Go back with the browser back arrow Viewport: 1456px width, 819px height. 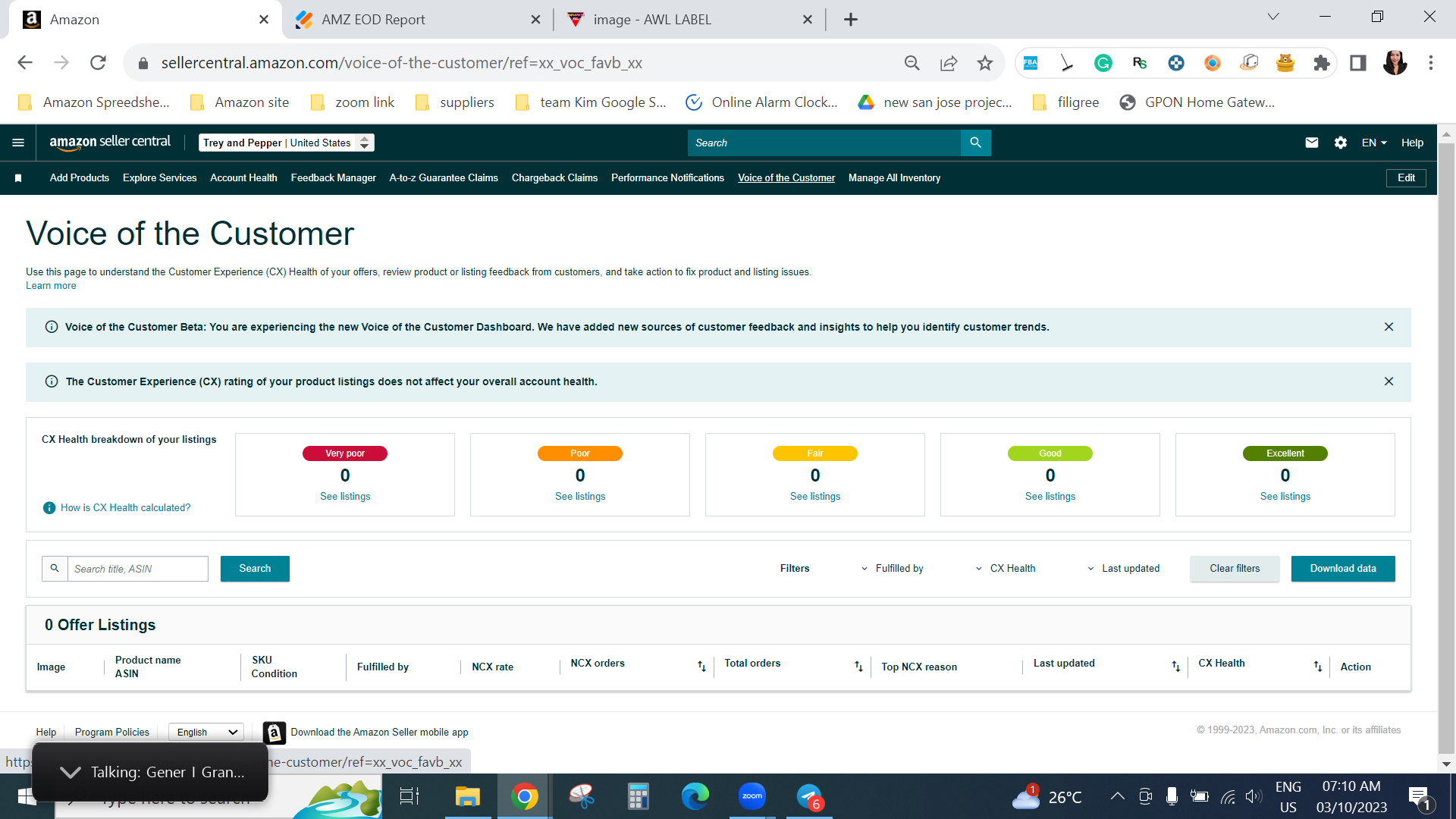(25, 63)
